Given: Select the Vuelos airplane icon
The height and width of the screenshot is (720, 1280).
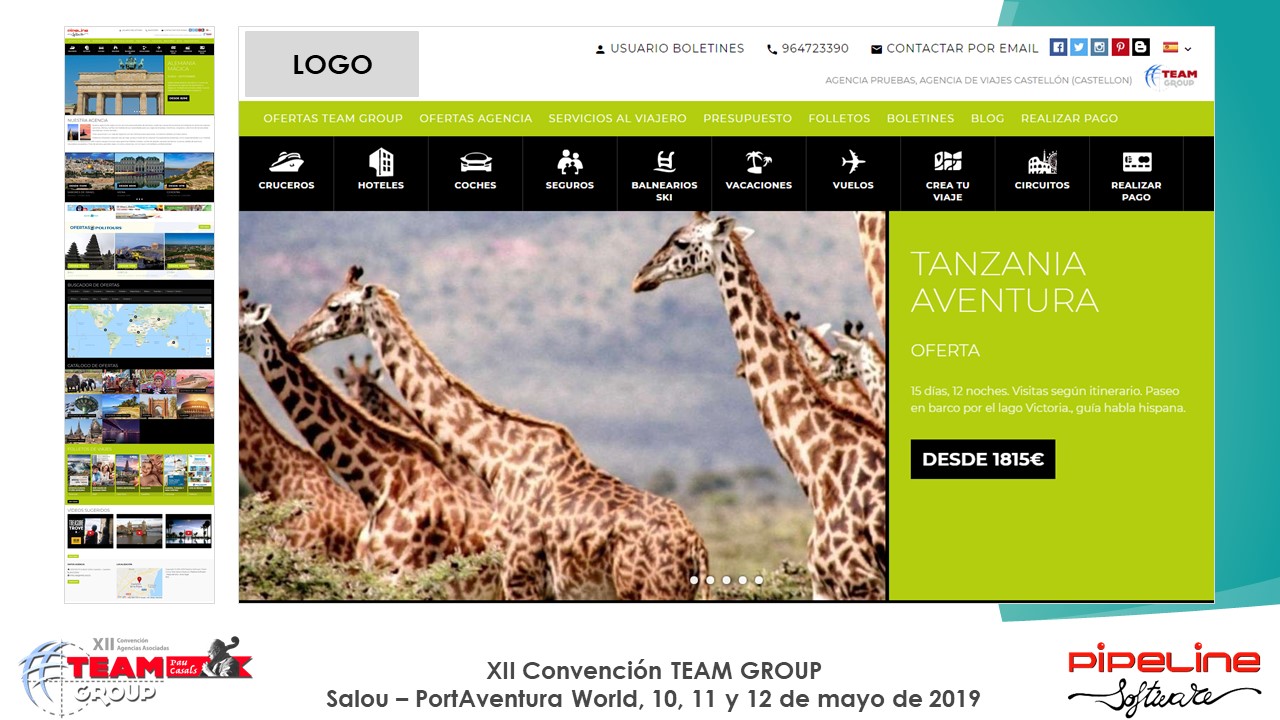Looking at the screenshot, I should point(853,161).
